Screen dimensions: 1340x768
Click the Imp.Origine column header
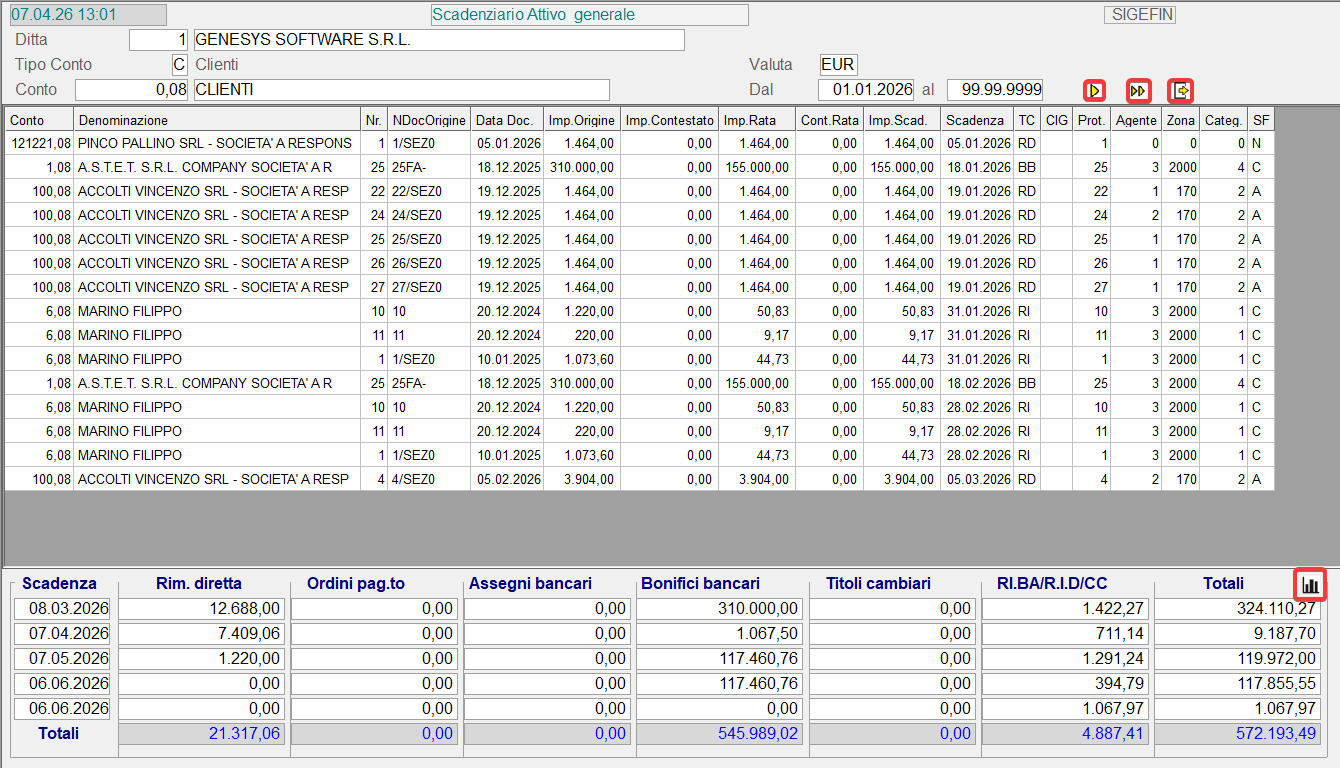pos(582,120)
